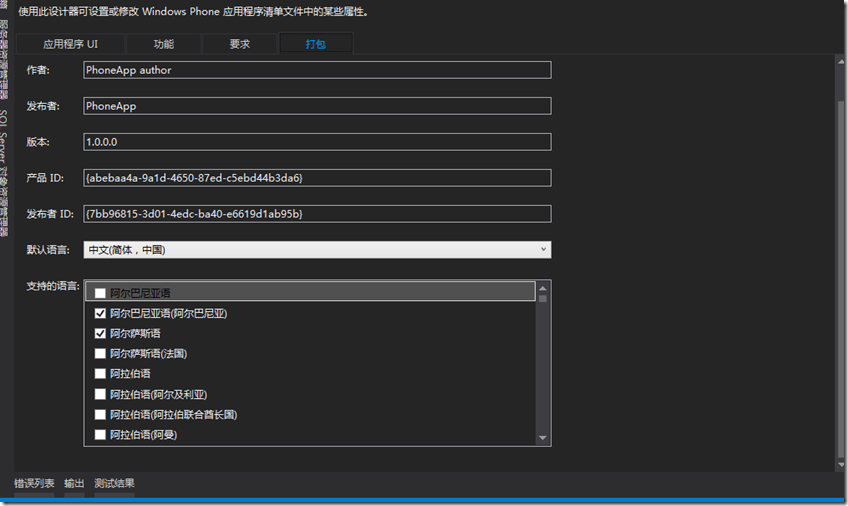Image resolution: width=848 pixels, height=506 pixels.
Task: Uncheck 阿尔巴尼亚语(阿尔巴尼亚) checkbox
Action: coord(100,313)
